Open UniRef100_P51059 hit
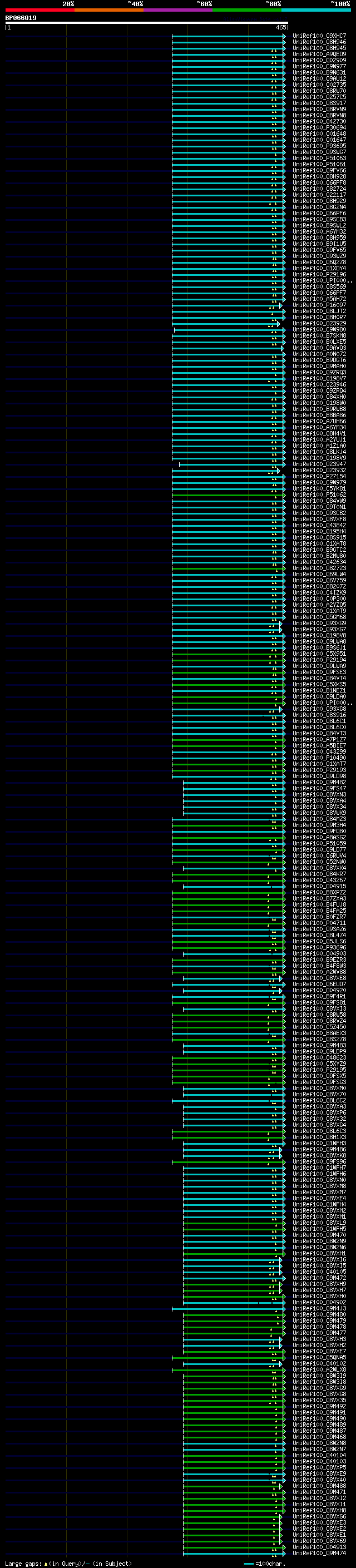 pos(319,843)
